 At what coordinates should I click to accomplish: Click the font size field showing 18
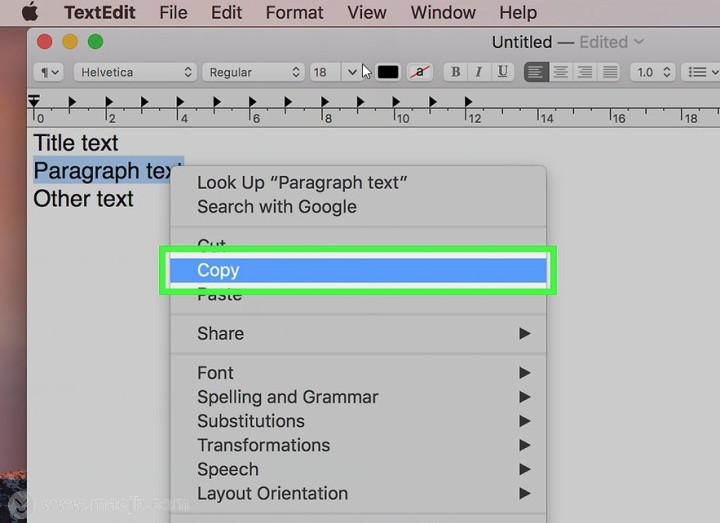[325, 72]
